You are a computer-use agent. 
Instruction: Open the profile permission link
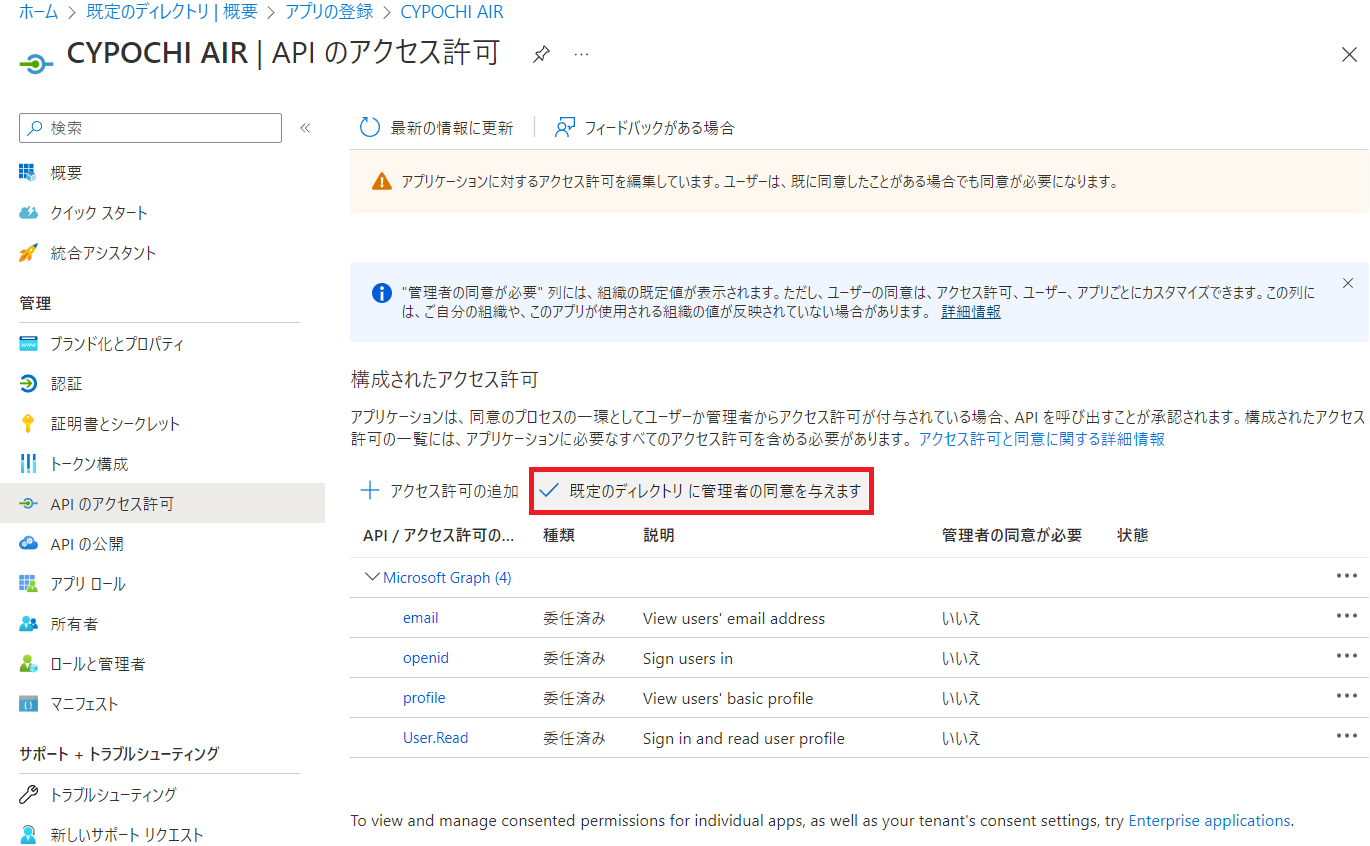pyautogui.click(x=424, y=698)
